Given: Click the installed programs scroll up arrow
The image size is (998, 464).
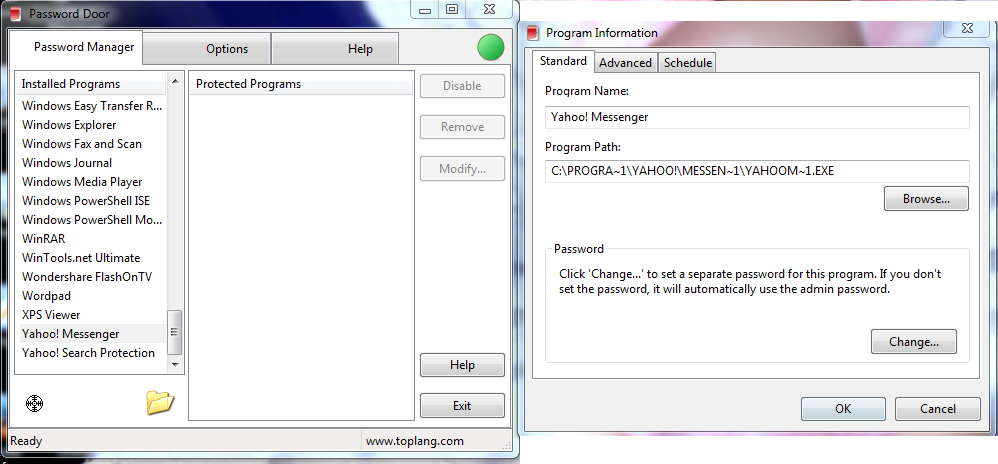Looking at the screenshot, I should click(x=174, y=81).
